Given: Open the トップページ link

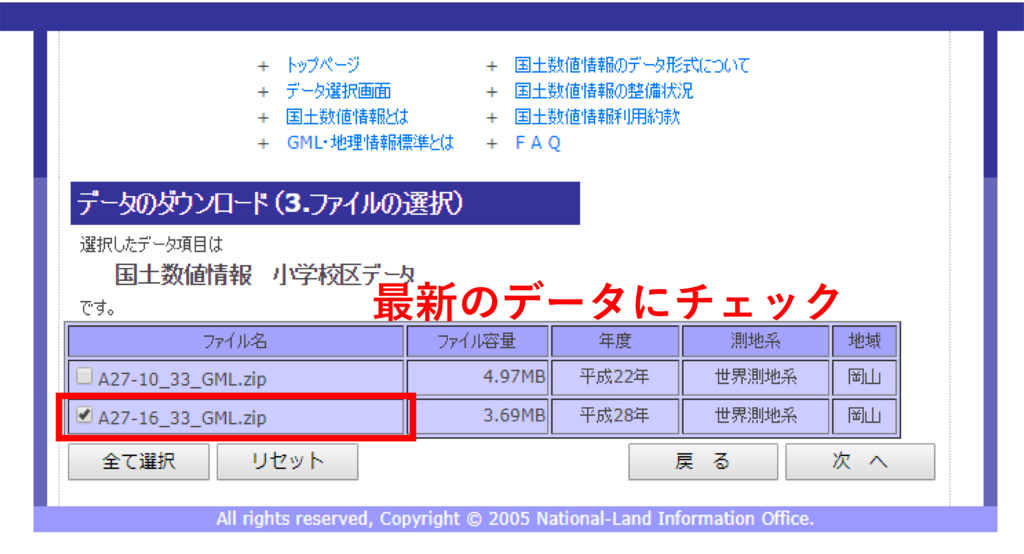Looking at the screenshot, I should point(322,65).
